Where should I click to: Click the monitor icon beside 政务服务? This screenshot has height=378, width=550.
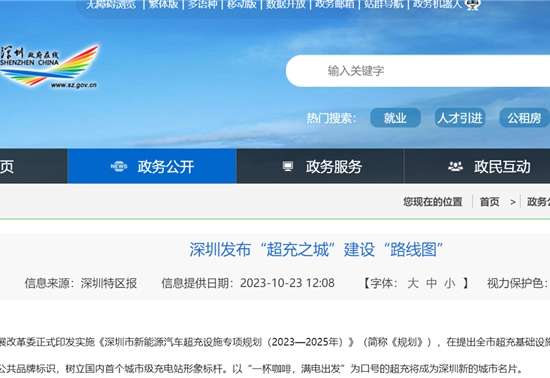click(x=288, y=166)
